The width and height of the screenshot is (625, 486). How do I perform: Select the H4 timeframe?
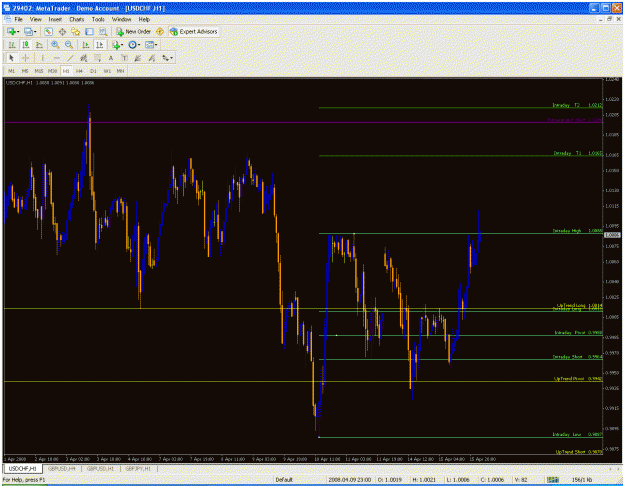coord(79,71)
